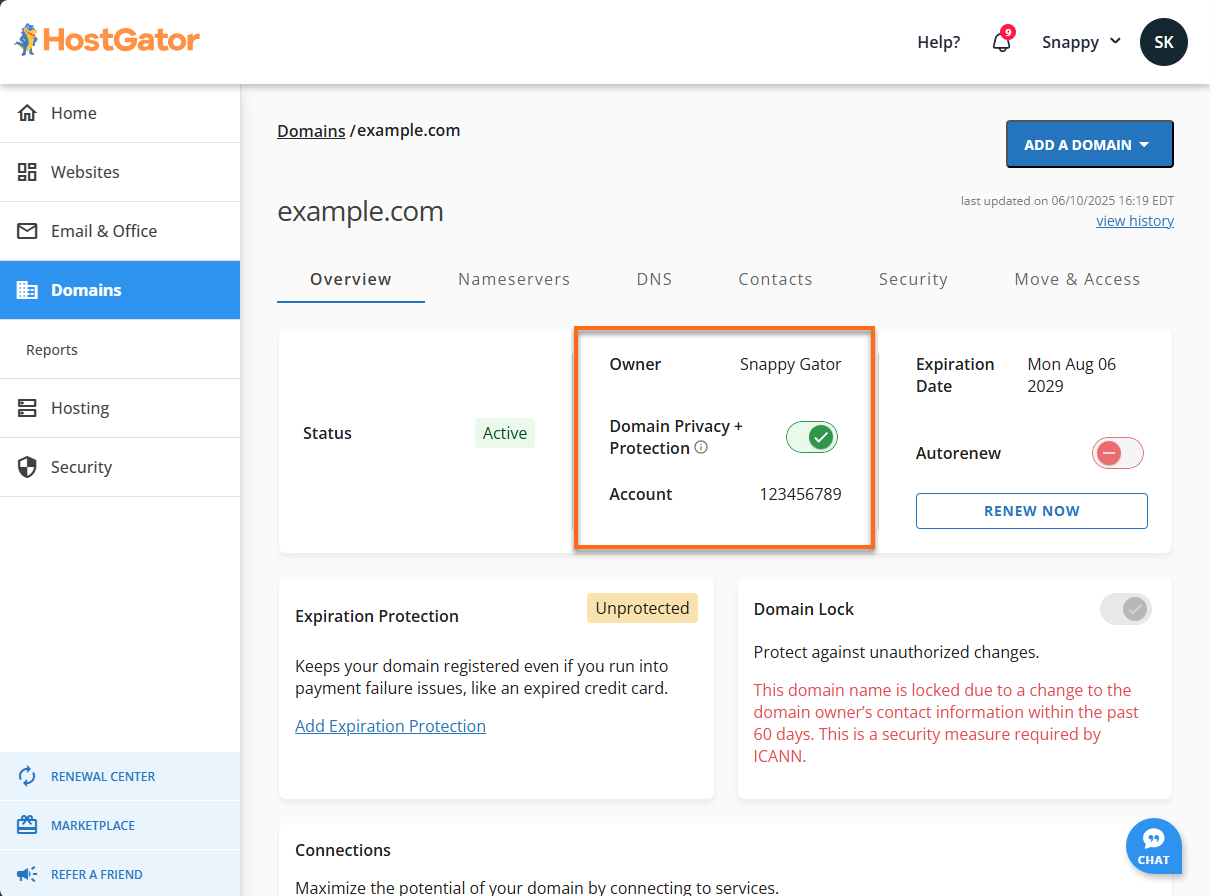Click the Add Expiration Protection link
This screenshot has height=896, width=1211.
(390, 725)
